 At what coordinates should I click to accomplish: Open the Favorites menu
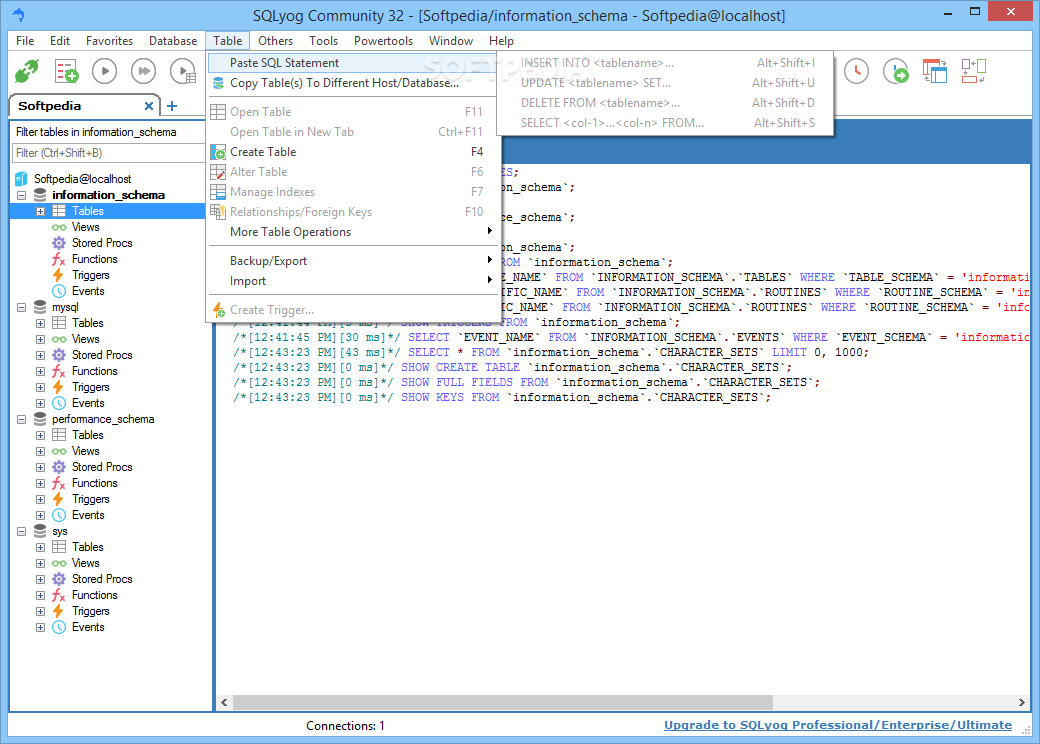[109, 40]
